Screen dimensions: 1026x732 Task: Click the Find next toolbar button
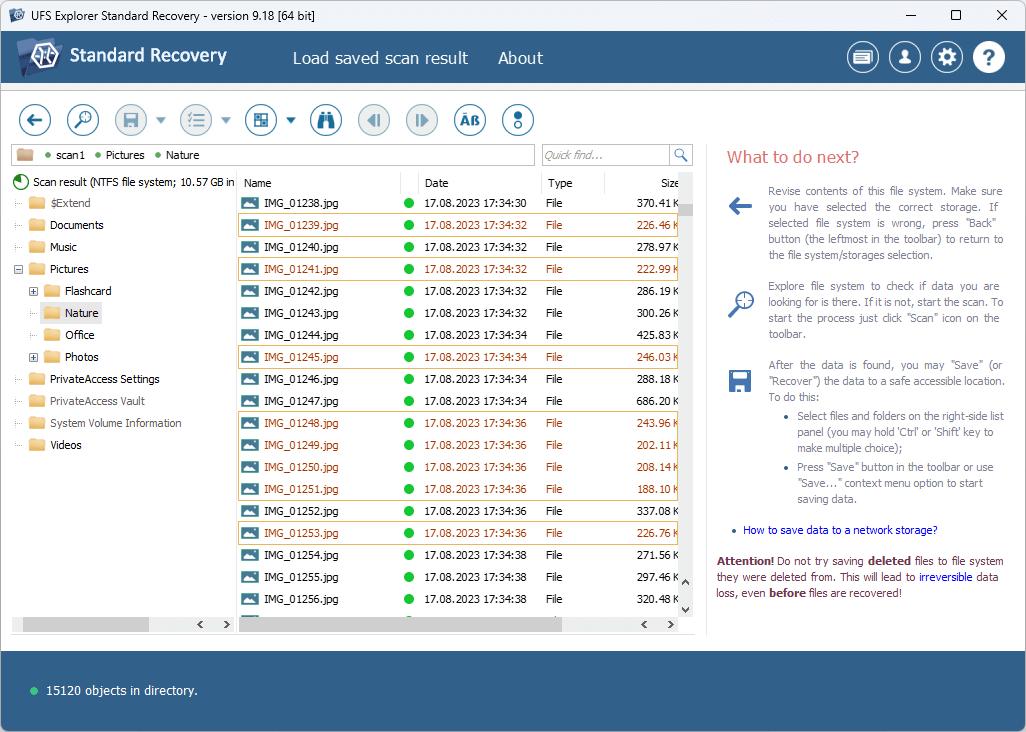tap(422, 120)
